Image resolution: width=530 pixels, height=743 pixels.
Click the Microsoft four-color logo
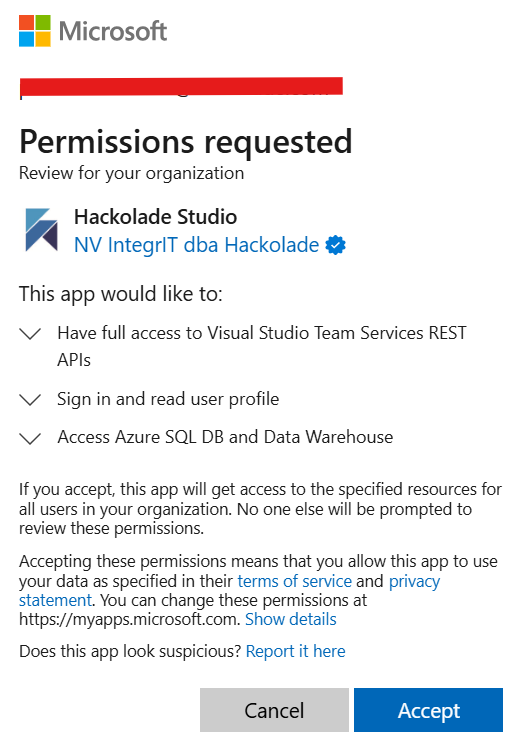[x=35, y=31]
